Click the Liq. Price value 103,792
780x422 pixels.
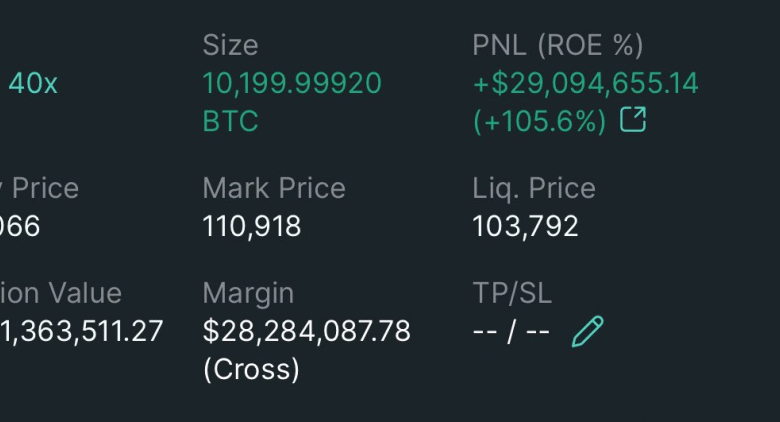tap(525, 226)
